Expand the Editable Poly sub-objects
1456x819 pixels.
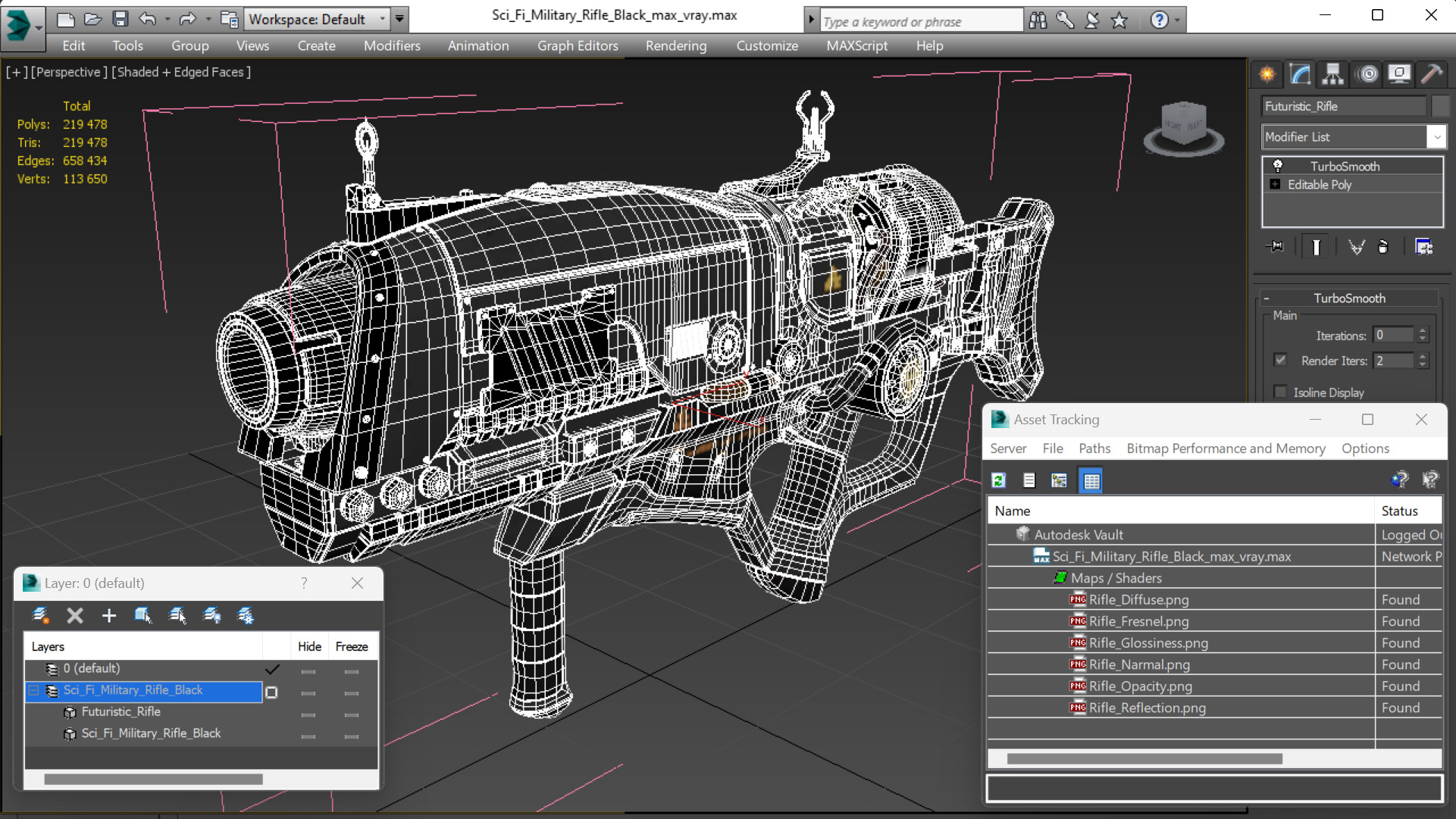click(1275, 184)
